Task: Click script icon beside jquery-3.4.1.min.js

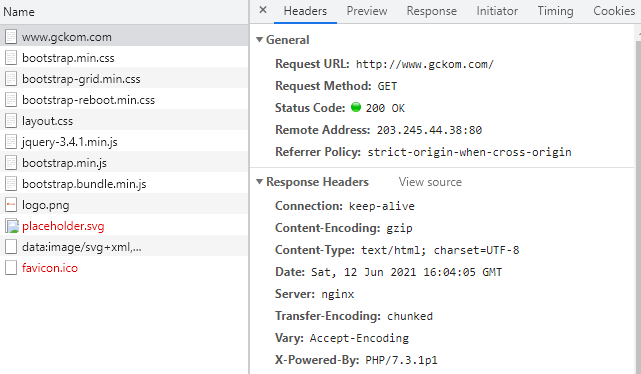Action: 11,142
